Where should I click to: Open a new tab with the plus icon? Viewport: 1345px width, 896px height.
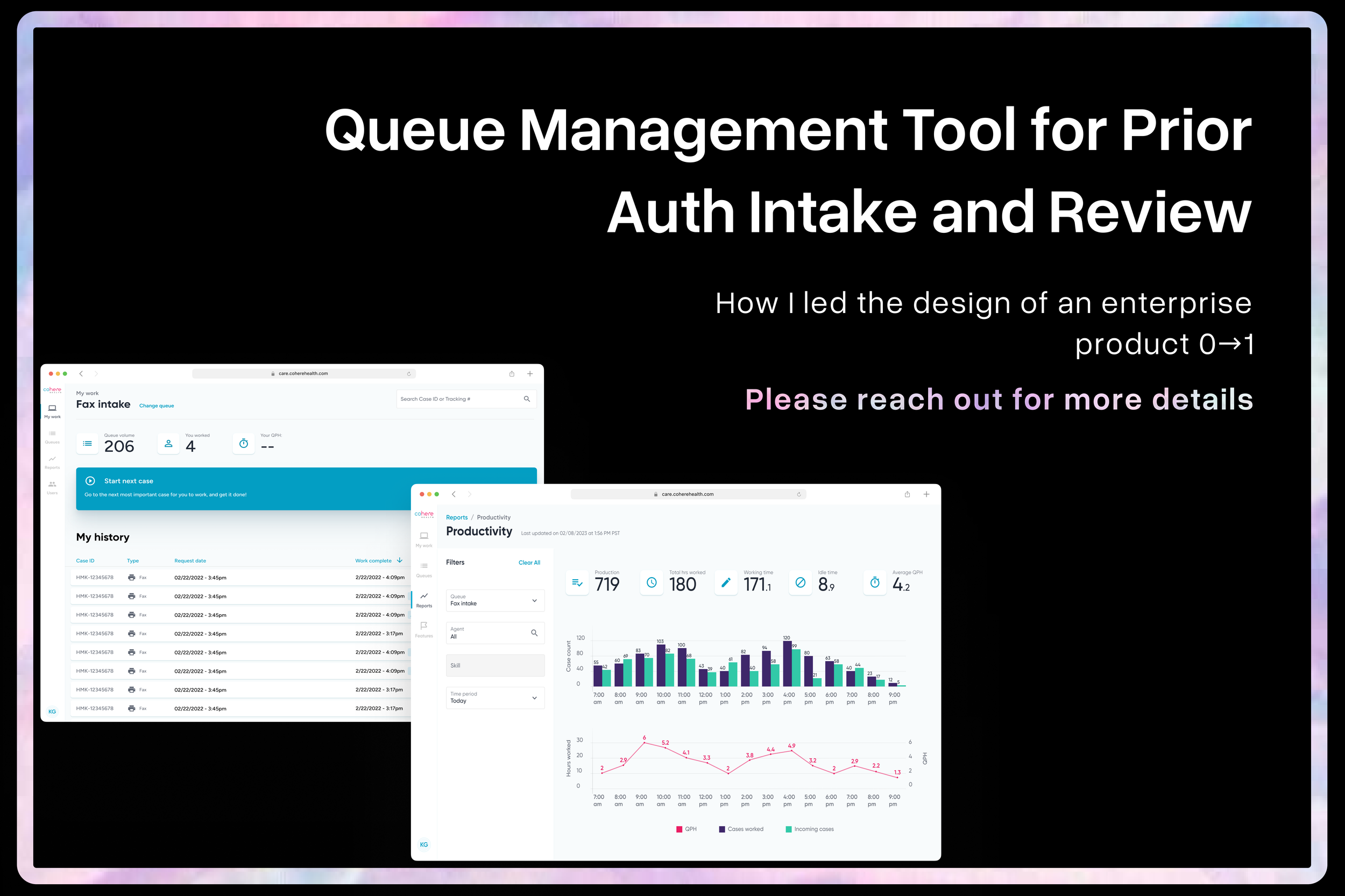coord(926,494)
